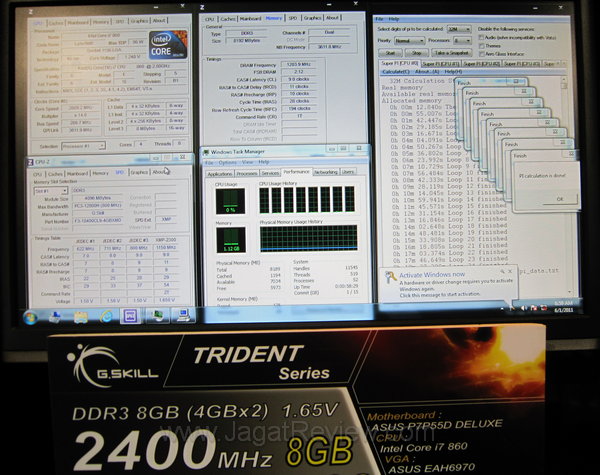Screen dimensions: 600x475
Task: Click the Activate Windows now link
Action: coord(432,275)
